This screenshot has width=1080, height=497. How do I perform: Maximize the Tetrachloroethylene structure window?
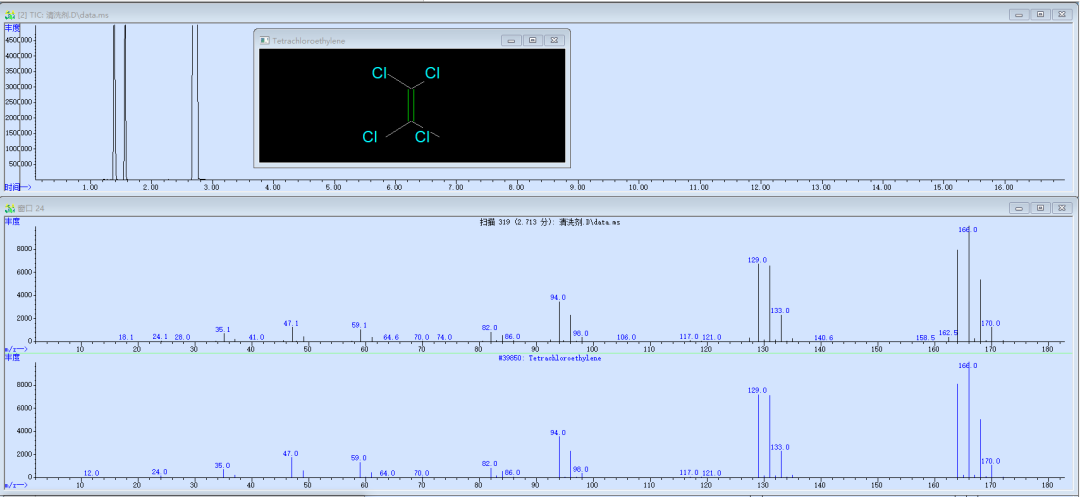532,41
